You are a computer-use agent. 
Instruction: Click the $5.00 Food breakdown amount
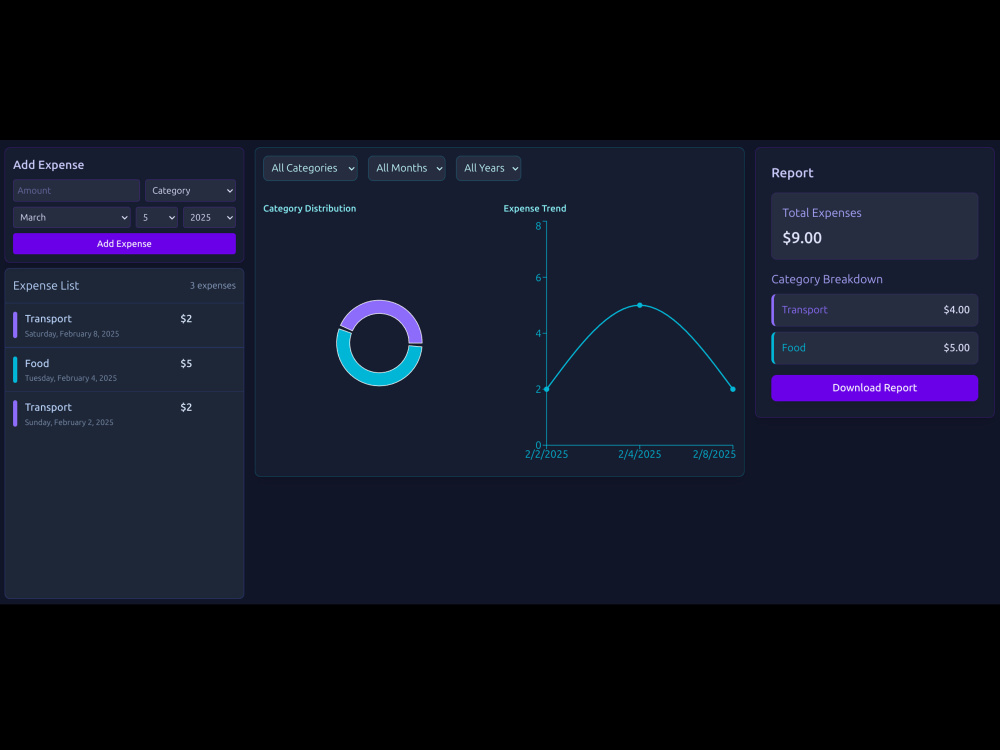956,348
